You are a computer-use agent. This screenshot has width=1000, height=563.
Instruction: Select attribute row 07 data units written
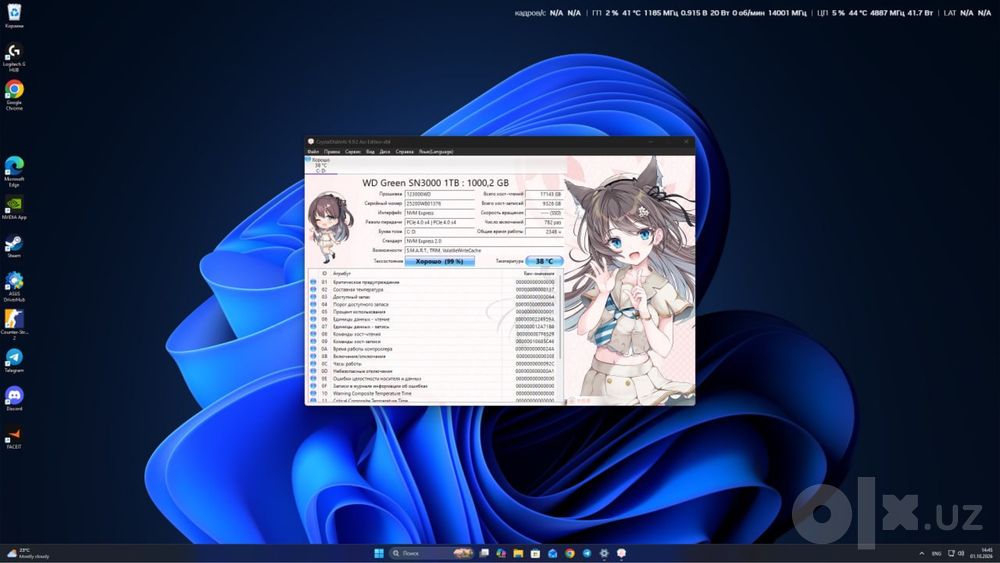click(432, 326)
